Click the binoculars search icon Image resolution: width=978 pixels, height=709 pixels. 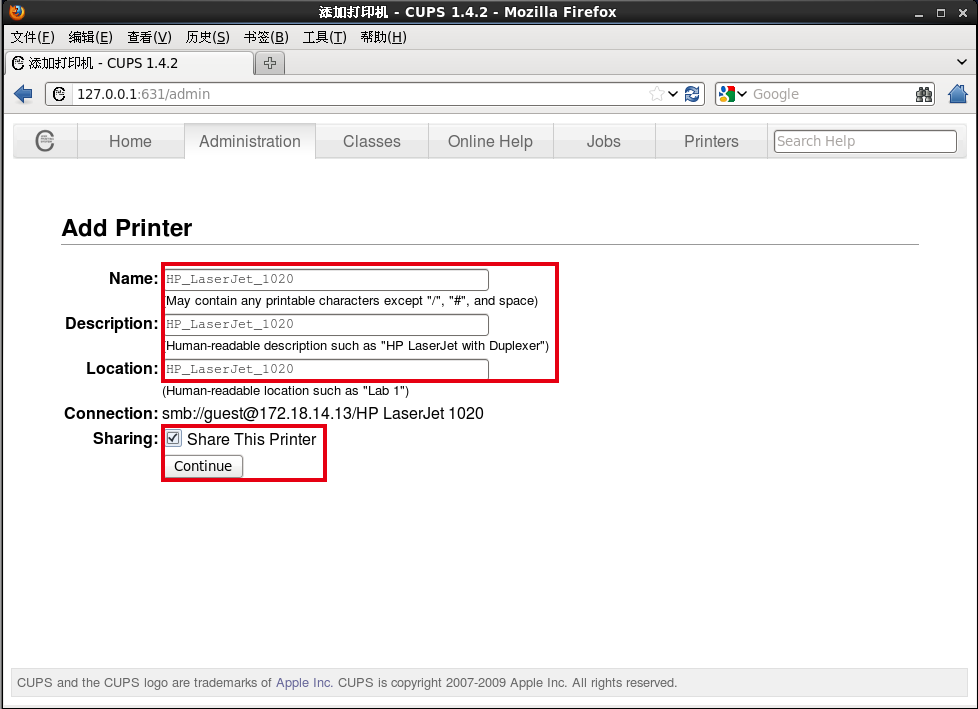[x=924, y=94]
